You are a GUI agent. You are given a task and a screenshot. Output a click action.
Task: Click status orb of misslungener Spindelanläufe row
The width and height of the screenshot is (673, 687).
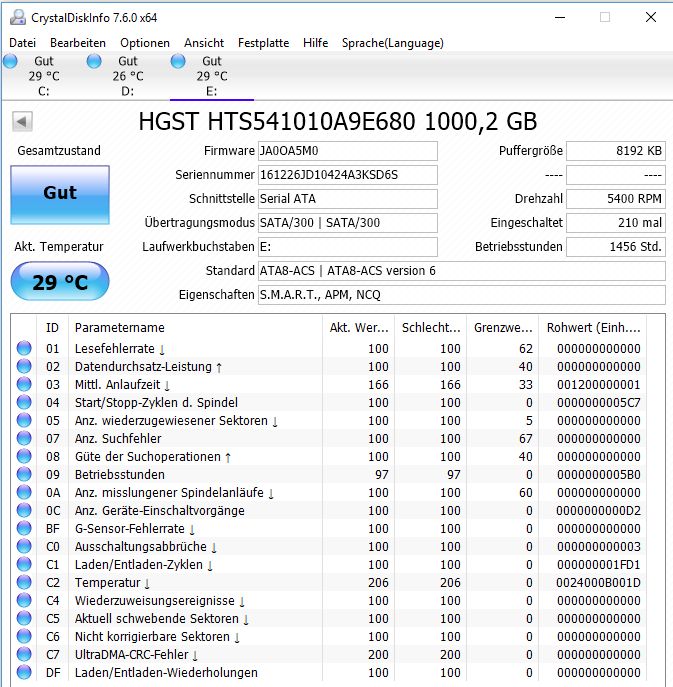pyautogui.click(x=24, y=492)
